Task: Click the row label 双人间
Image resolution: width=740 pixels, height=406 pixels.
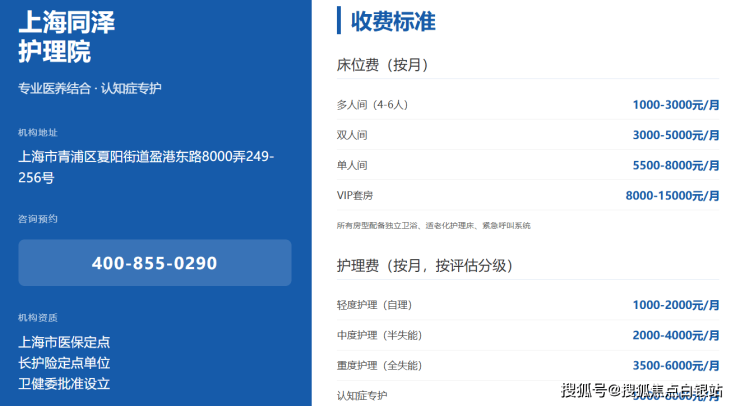Action: pyautogui.click(x=352, y=135)
